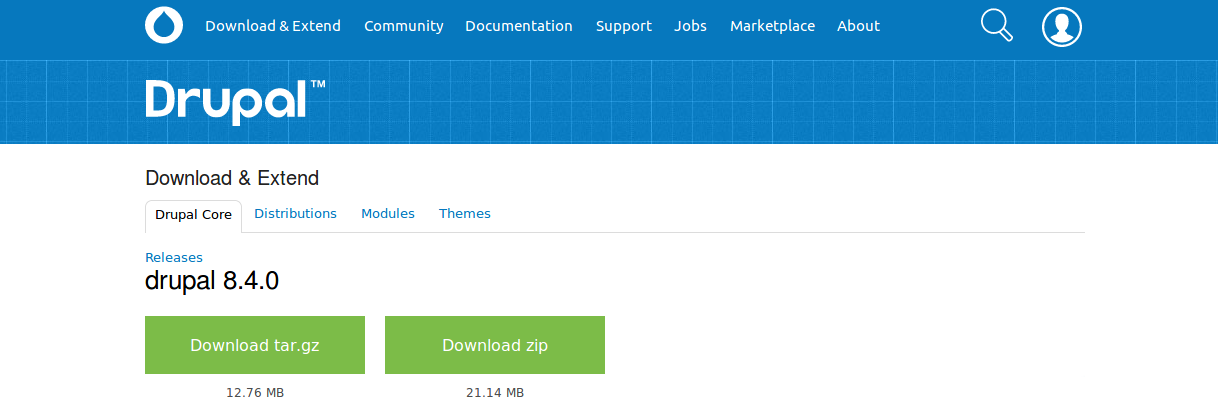1218x406 pixels.
Task: Click the Drupal drop logo icon
Action: [x=164, y=26]
